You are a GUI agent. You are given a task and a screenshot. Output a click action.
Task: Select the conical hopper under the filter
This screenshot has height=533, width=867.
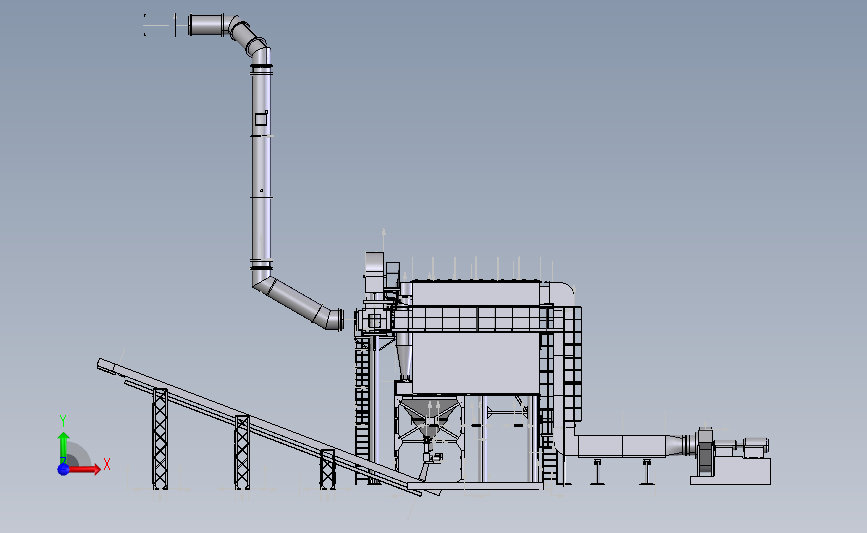430,417
